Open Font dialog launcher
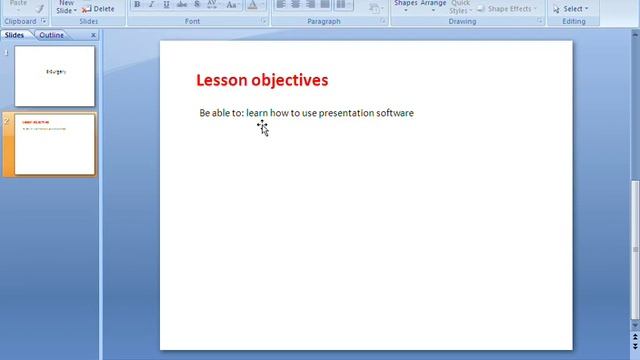The width and height of the screenshot is (640, 360). coord(264,21)
